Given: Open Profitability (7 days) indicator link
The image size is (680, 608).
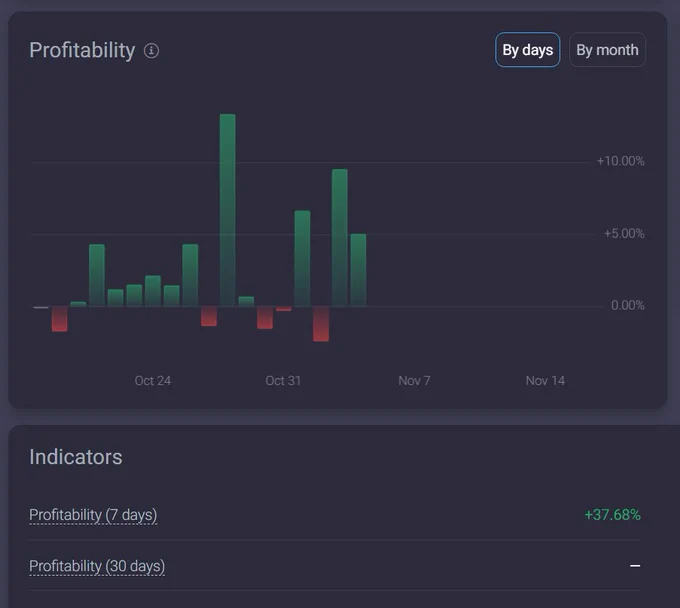Looking at the screenshot, I should click(93, 515).
